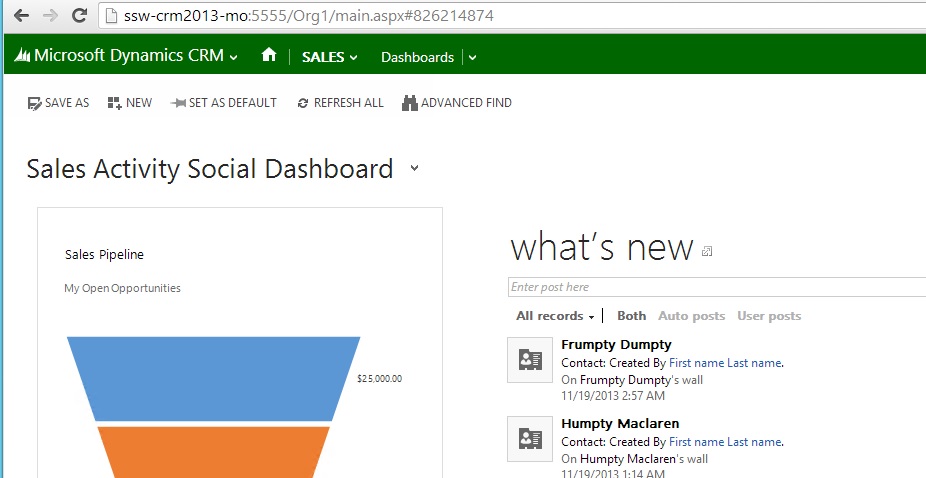Viewport: 926px width, 478px height.
Task: Open Advanced Find
Action: click(x=457, y=103)
